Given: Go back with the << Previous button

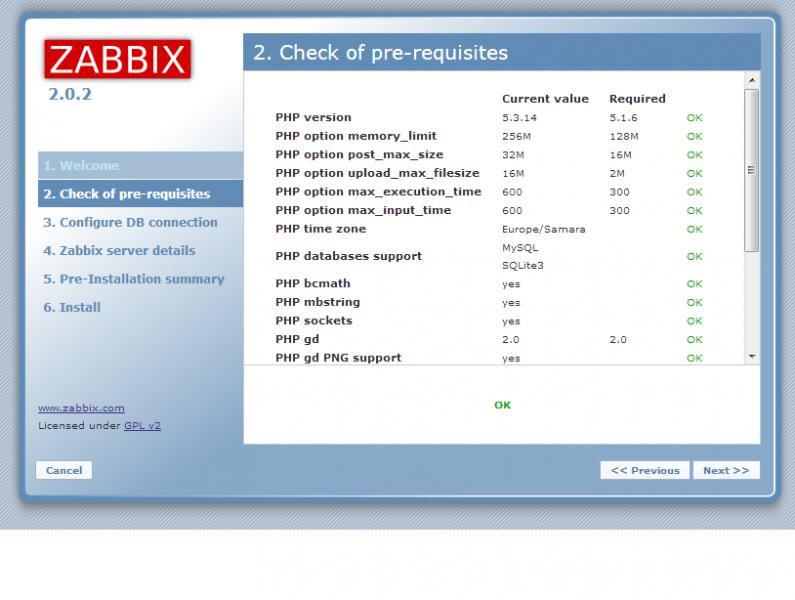Looking at the screenshot, I should coord(645,470).
